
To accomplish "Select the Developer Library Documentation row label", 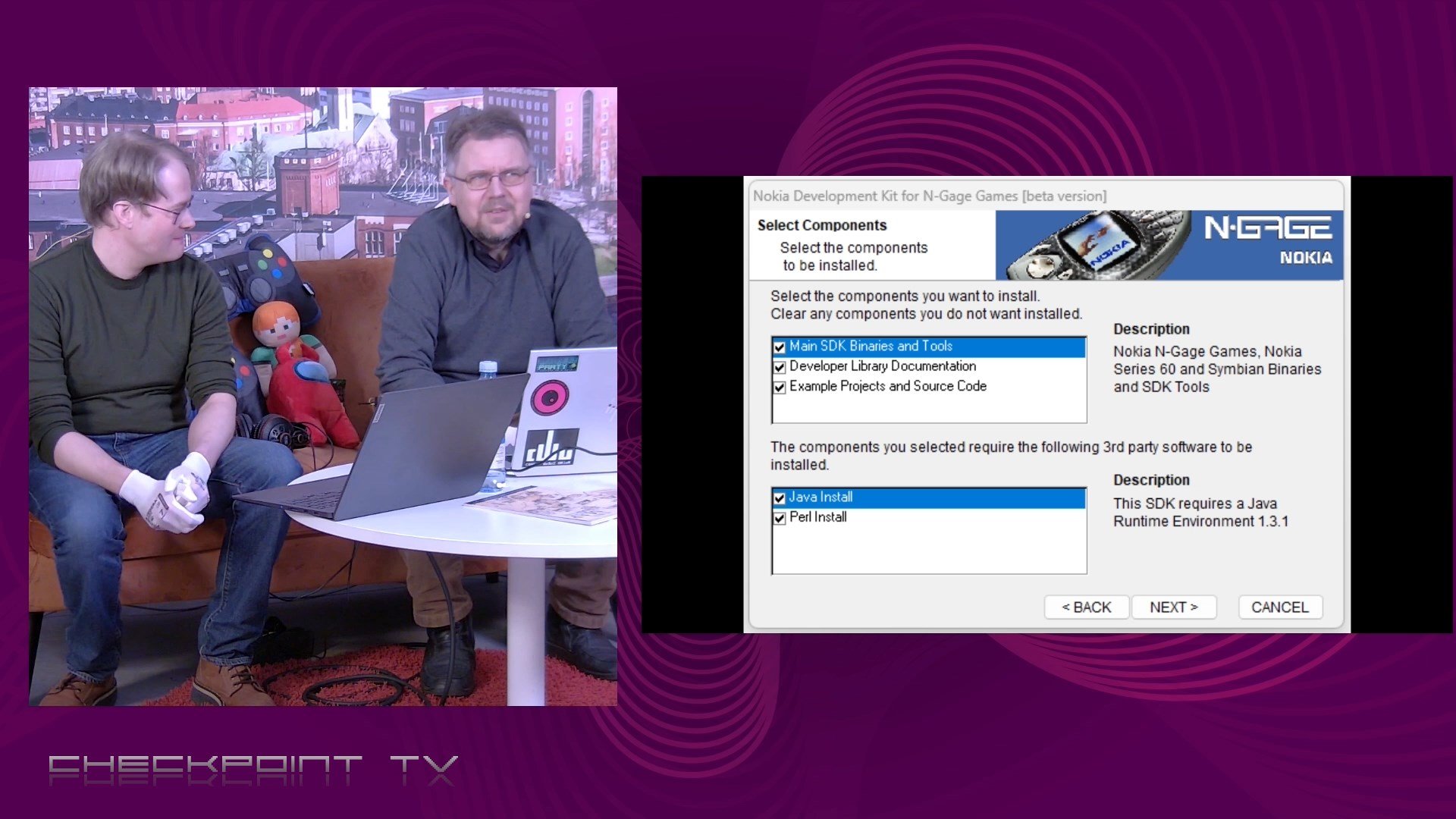I will 883,366.
